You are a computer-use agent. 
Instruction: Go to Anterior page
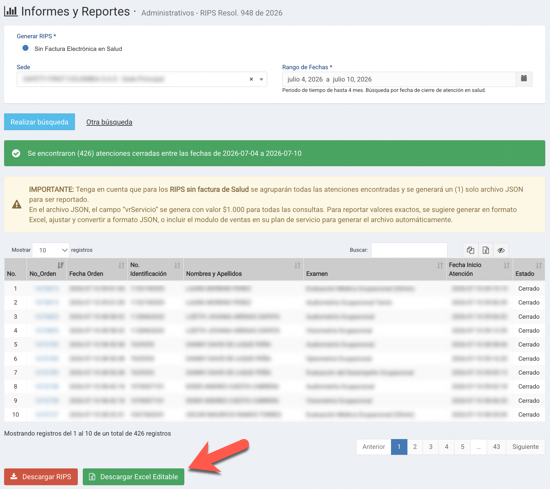coord(374,447)
